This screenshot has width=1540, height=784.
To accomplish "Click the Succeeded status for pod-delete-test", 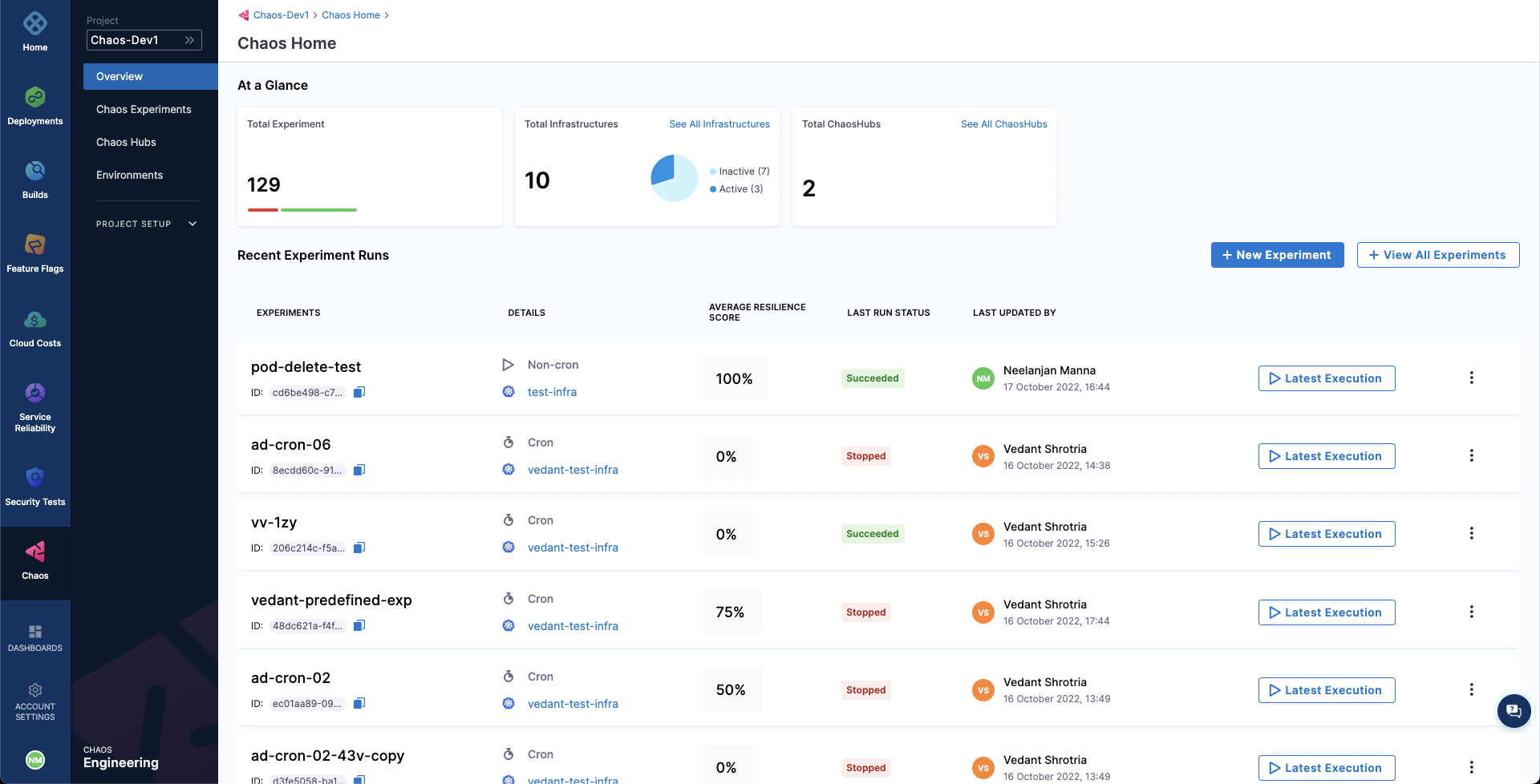I will point(873,378).
